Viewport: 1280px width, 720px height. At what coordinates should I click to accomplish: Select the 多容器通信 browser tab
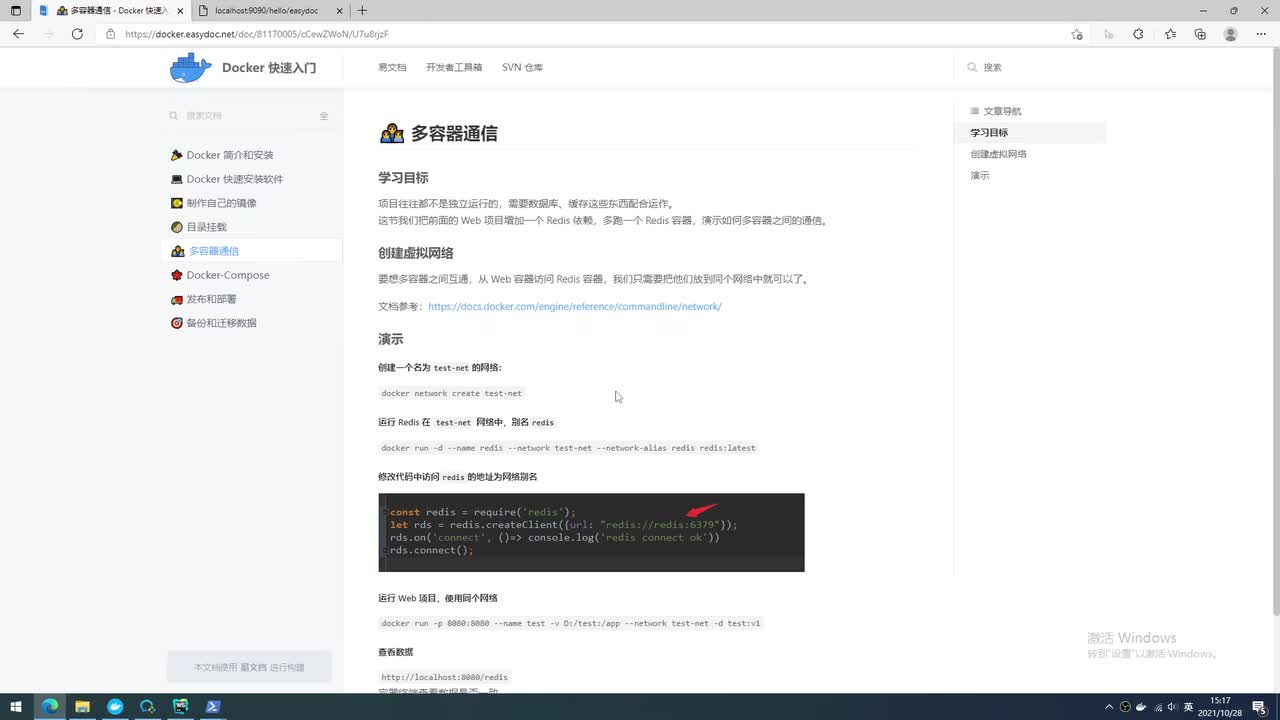[x=110, y=10]
